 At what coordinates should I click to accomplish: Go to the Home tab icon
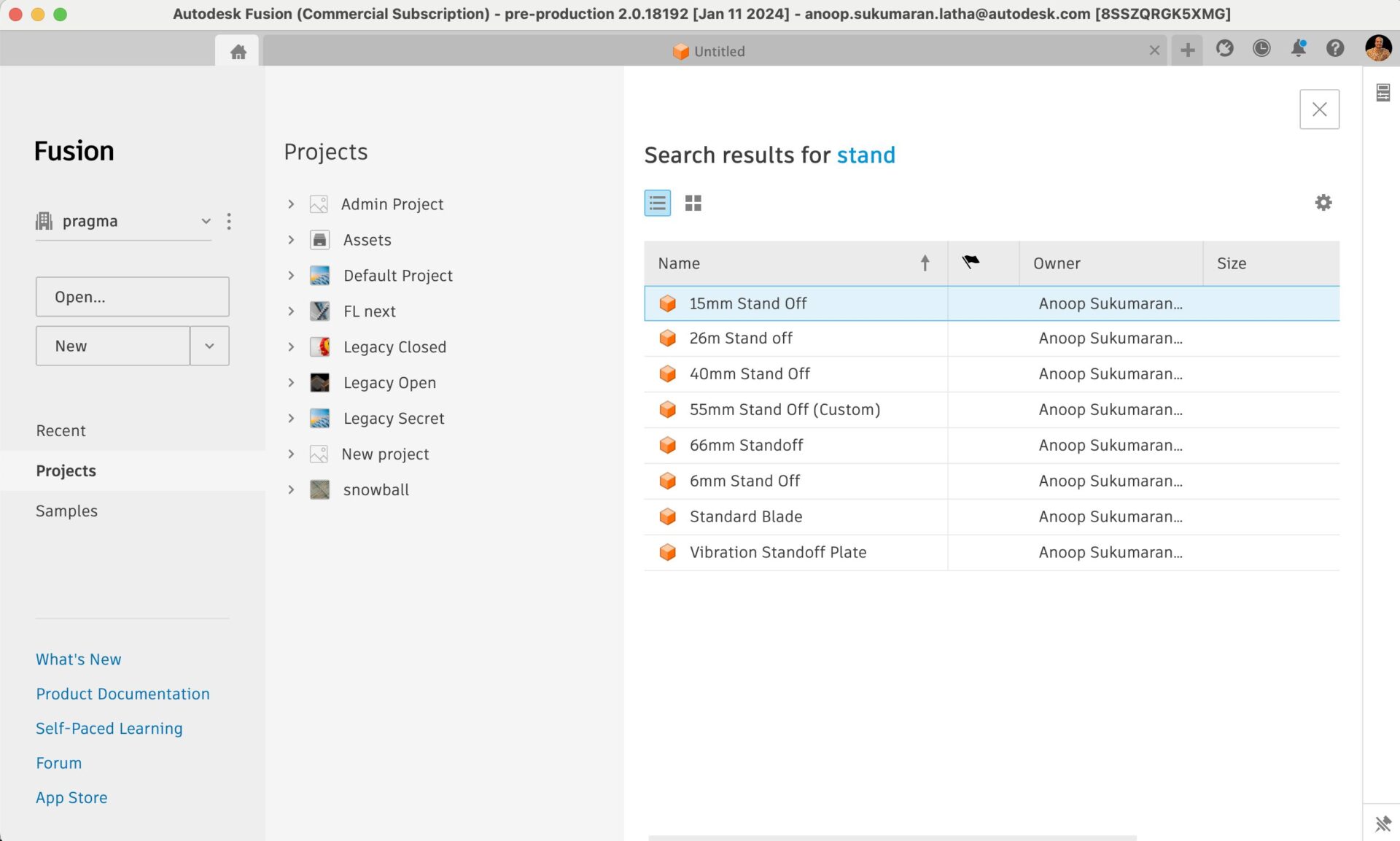[x=238, y=51]
